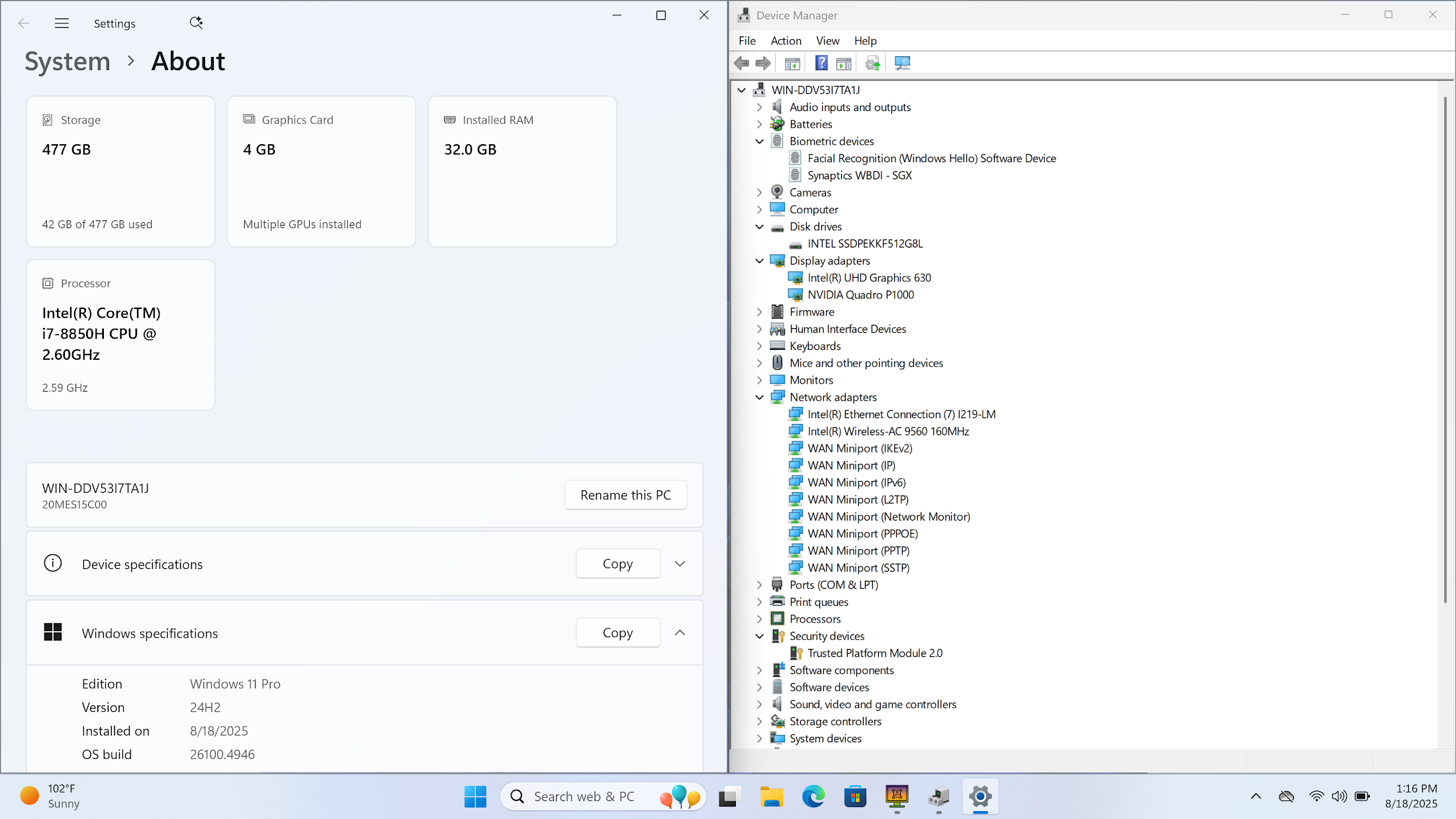Image resolution: width=1456 pixels, height=819 pixels.
Task: Expand the Processors tree node
Action: click(x=760, y=619)
